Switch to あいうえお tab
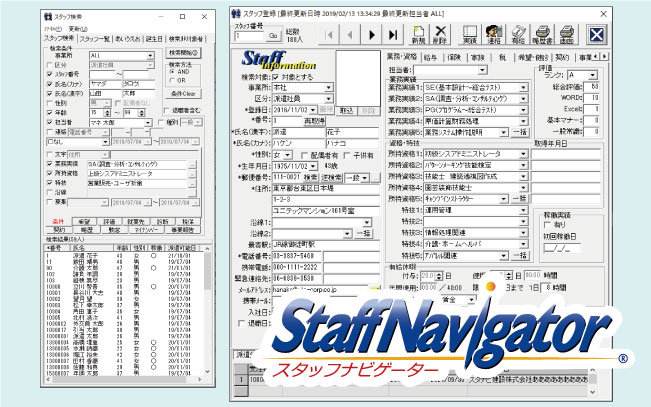The height and width of the screenshot is (407, 651). pos(127,39)
